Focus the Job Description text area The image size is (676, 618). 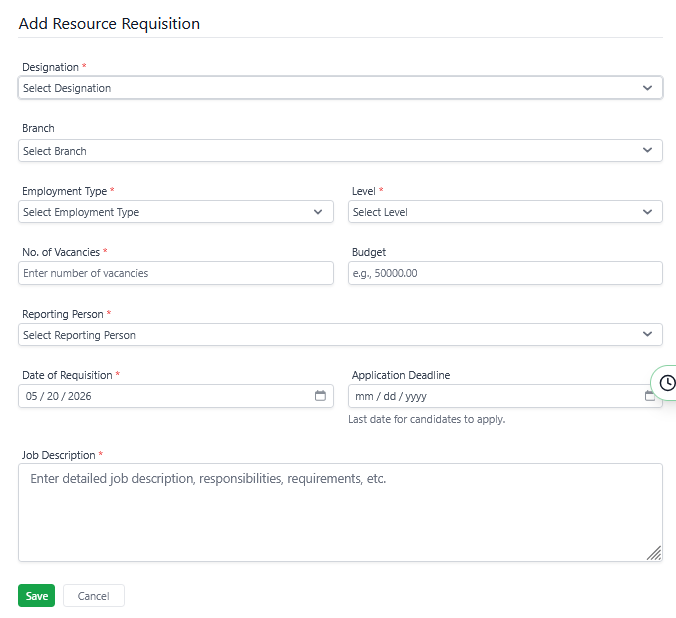point(340,512)
